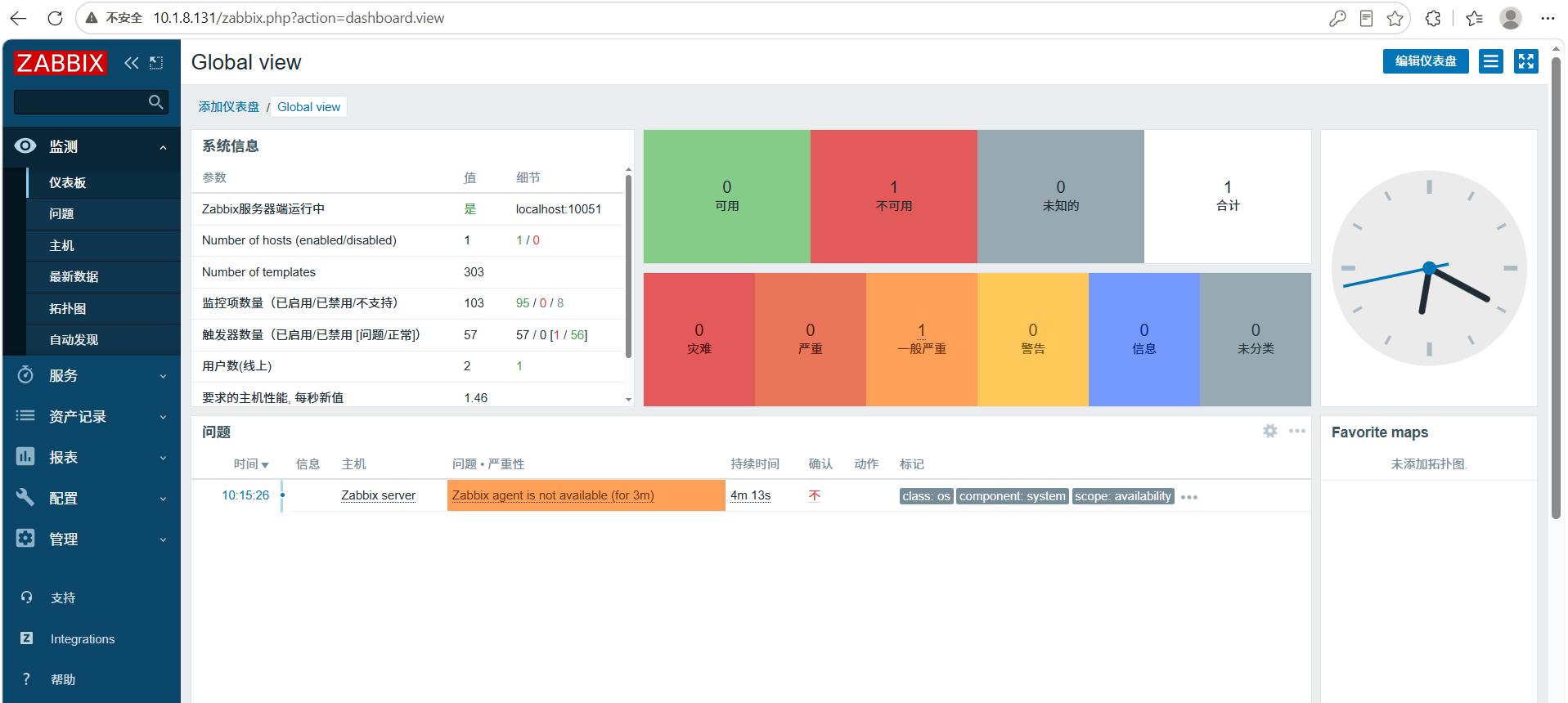Open Integrations in the sidebar
Viewport: 1568px width, 703px height.
pos(83,639)
